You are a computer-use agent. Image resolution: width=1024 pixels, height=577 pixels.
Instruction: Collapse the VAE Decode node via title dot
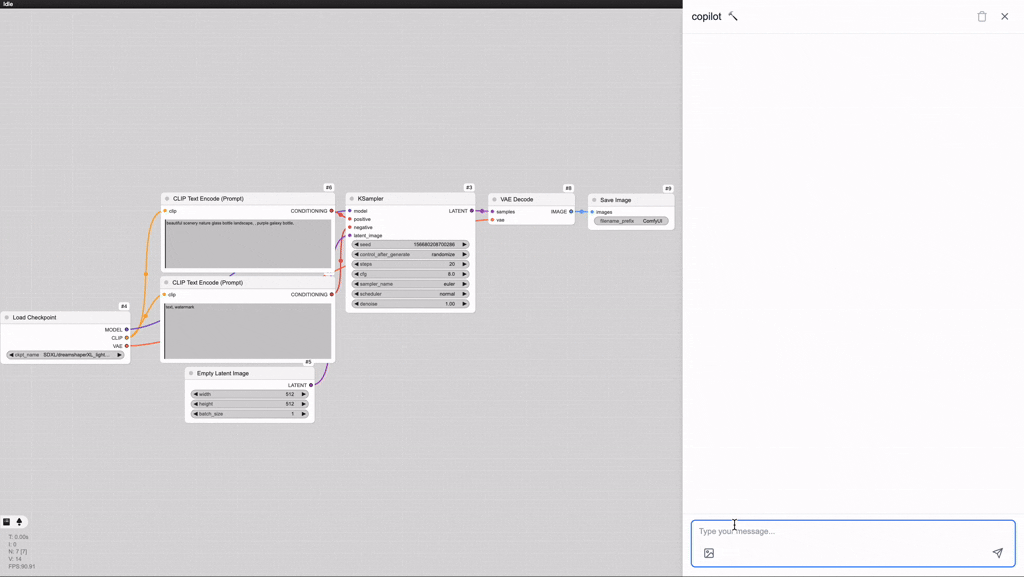pyautogui.click(x=494, y=200)
